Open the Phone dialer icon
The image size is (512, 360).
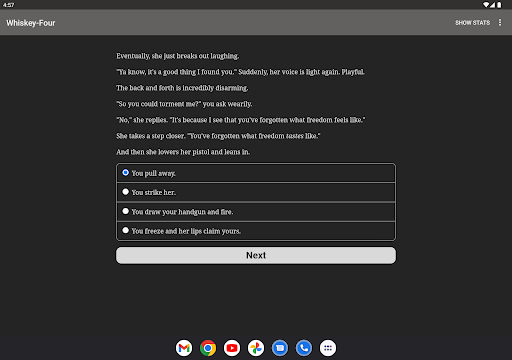(x=304, y=348)
